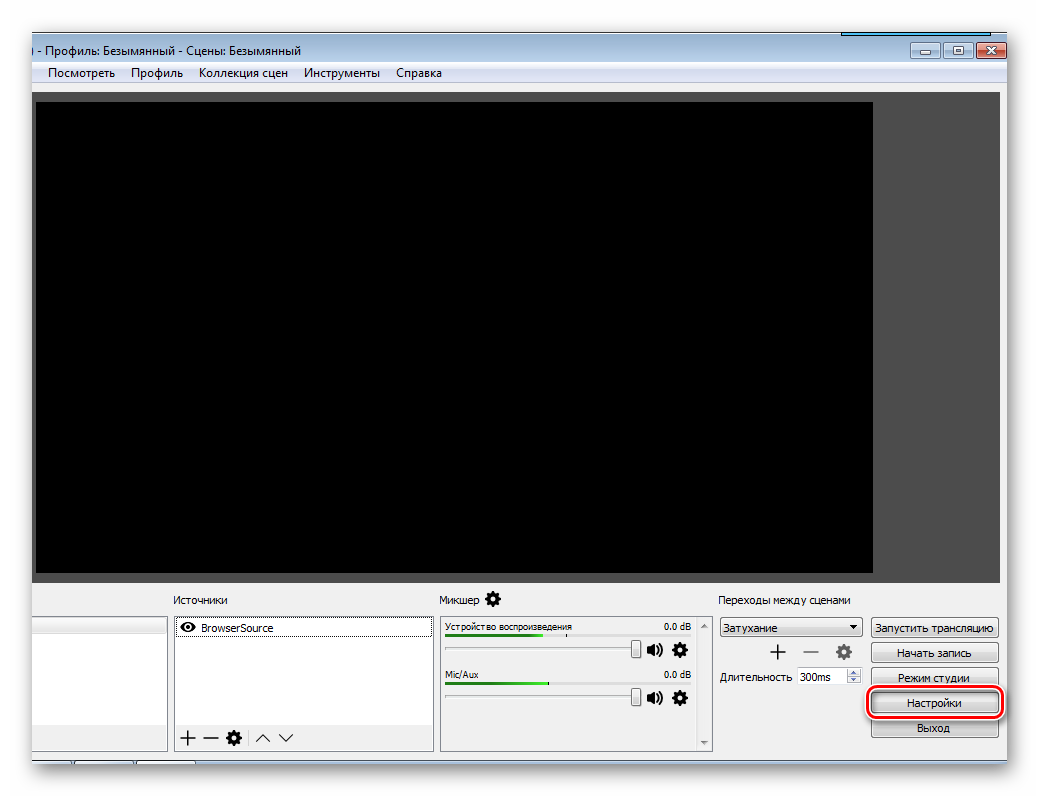This screenshot has height=796, width=1039.
Task: Adjust Устройство воспроизведения volume slider handle
Action: [x=636, y=650]
